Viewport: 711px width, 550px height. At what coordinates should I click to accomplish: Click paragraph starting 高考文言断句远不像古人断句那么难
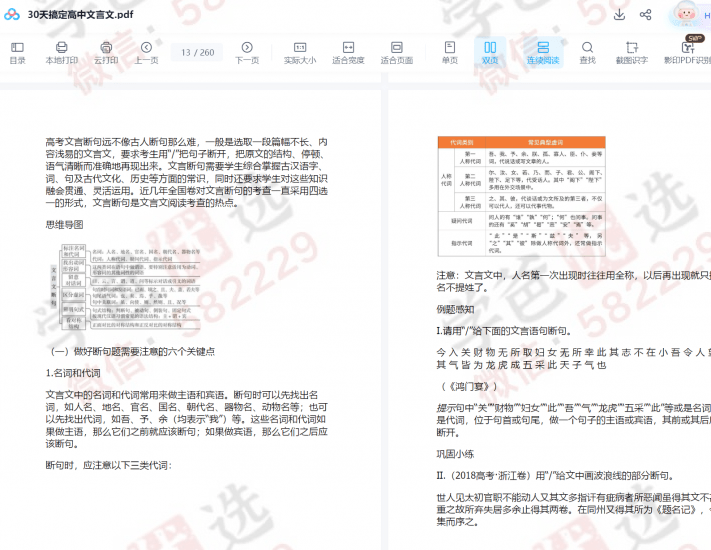[x=186, y=172]
